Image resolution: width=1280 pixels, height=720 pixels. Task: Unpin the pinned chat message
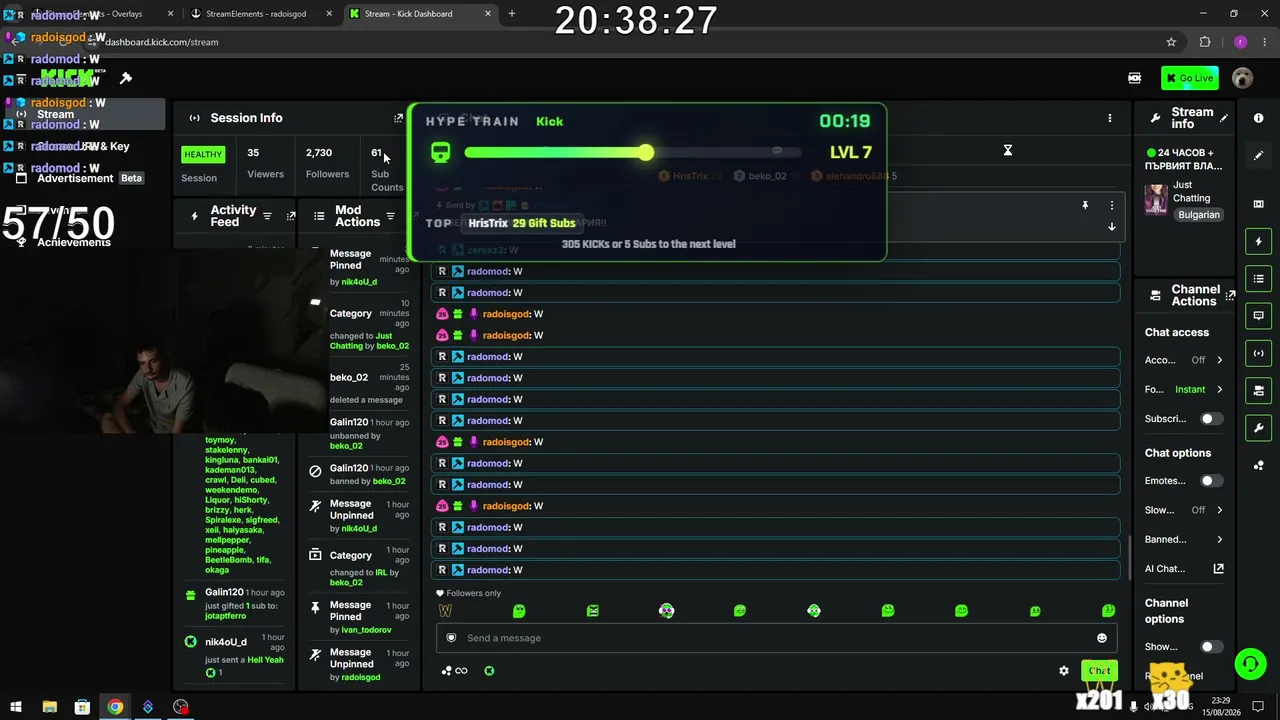point(1085,205)
